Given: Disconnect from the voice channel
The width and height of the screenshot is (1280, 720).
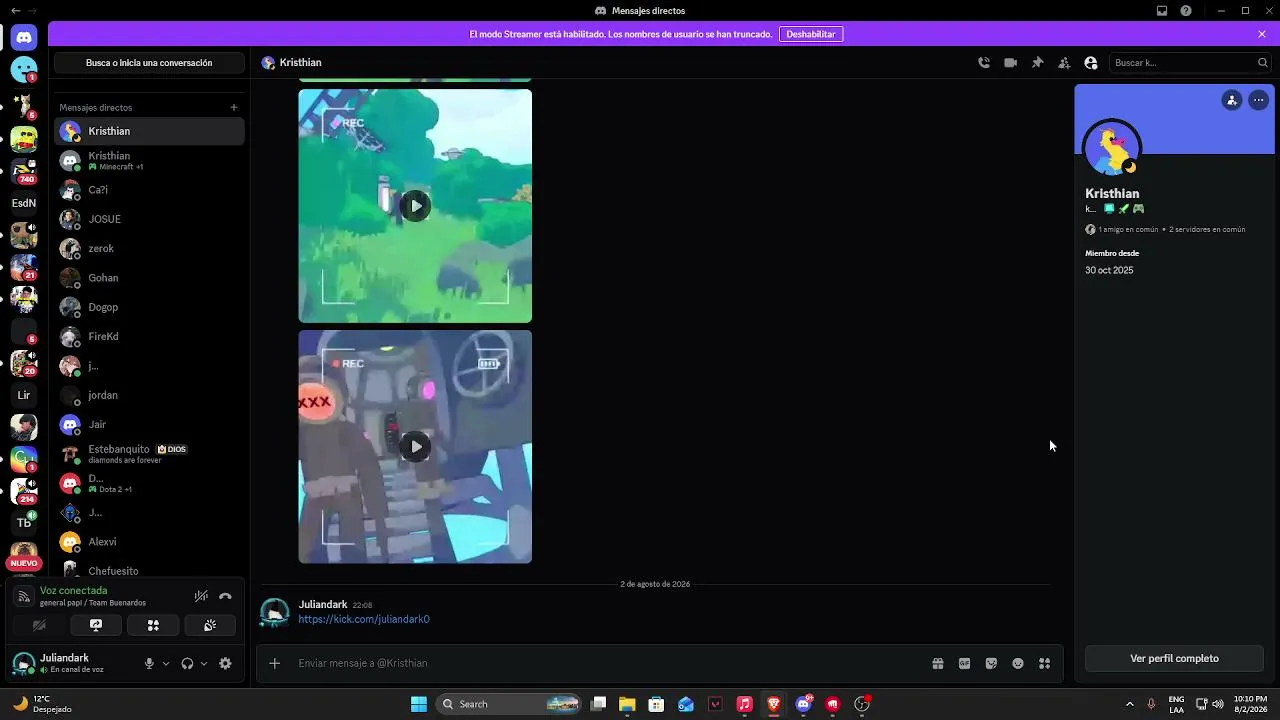Looking at the screenshot, I should [x=225, y=597].
